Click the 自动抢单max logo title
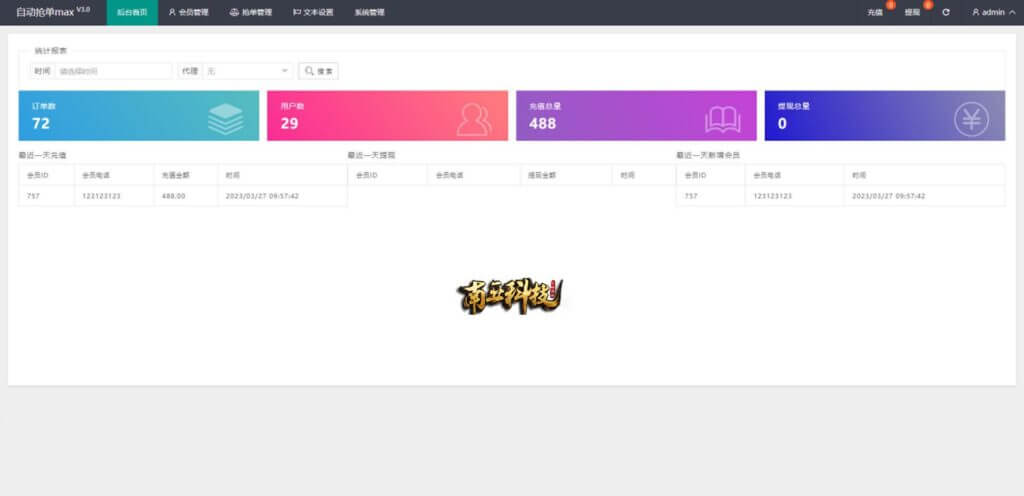 click(x=53, y=12)
